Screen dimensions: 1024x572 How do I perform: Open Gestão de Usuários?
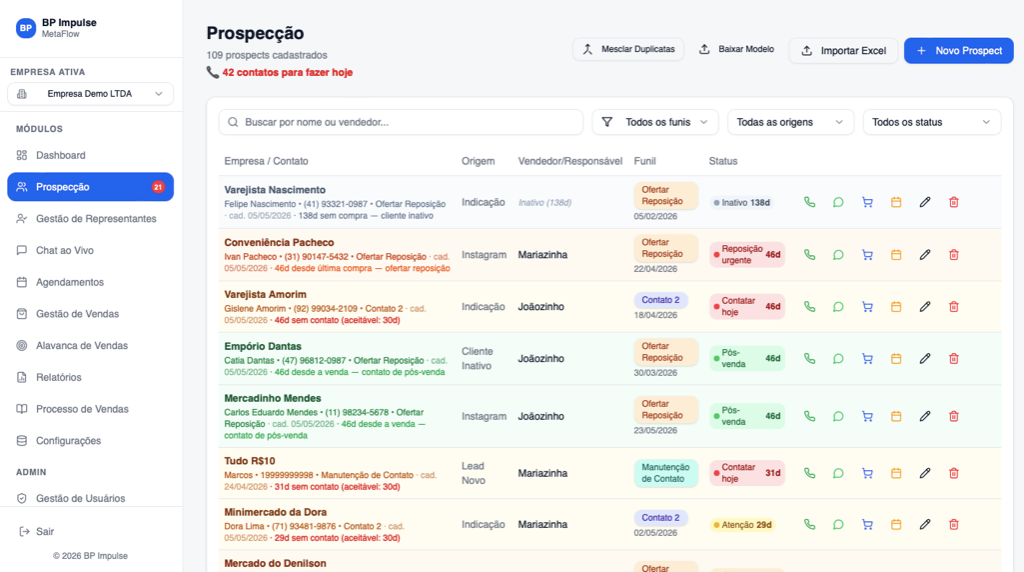click(x=90, y=498)
